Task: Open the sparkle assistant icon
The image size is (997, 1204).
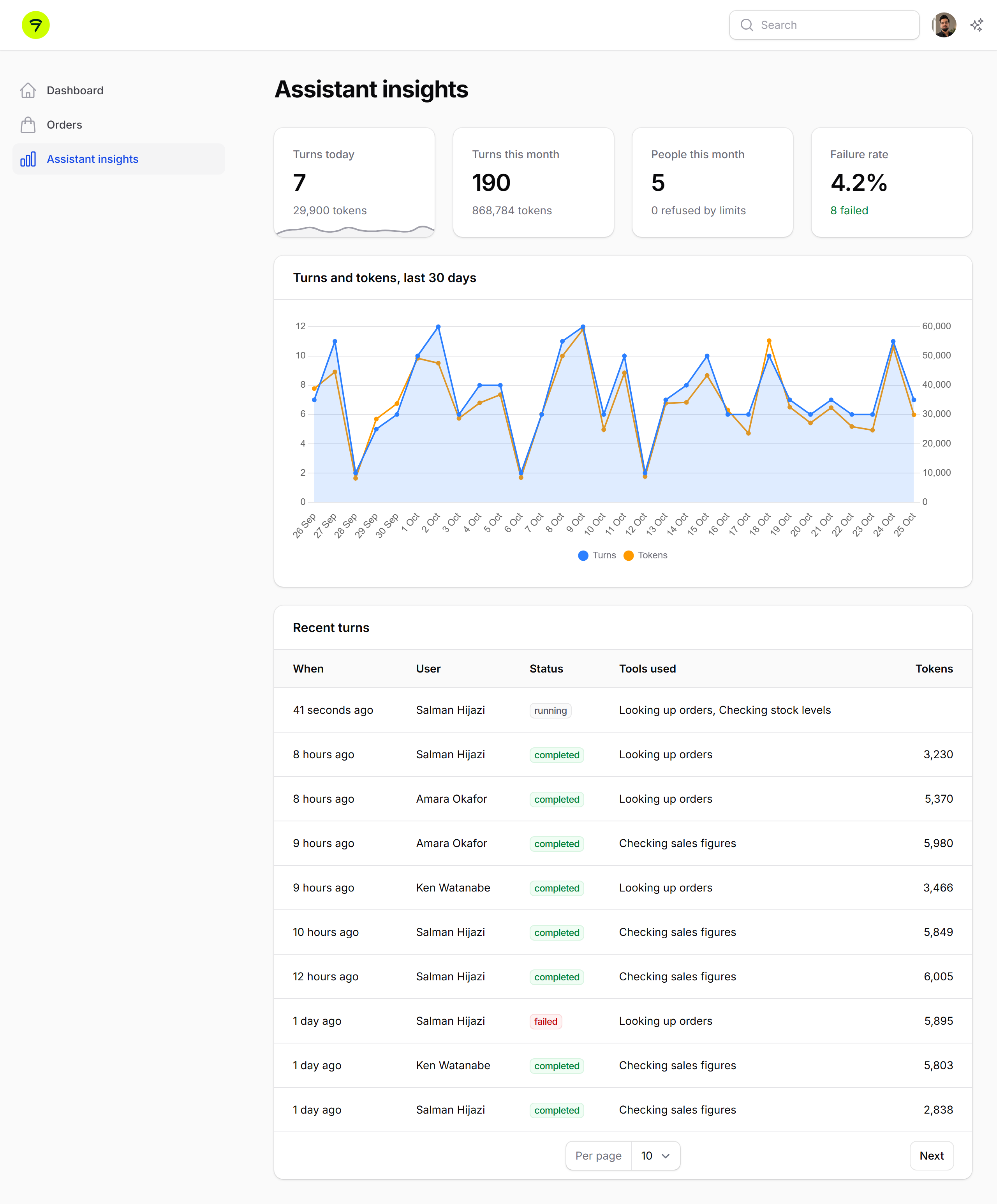Action: click(x=977, y=25)
